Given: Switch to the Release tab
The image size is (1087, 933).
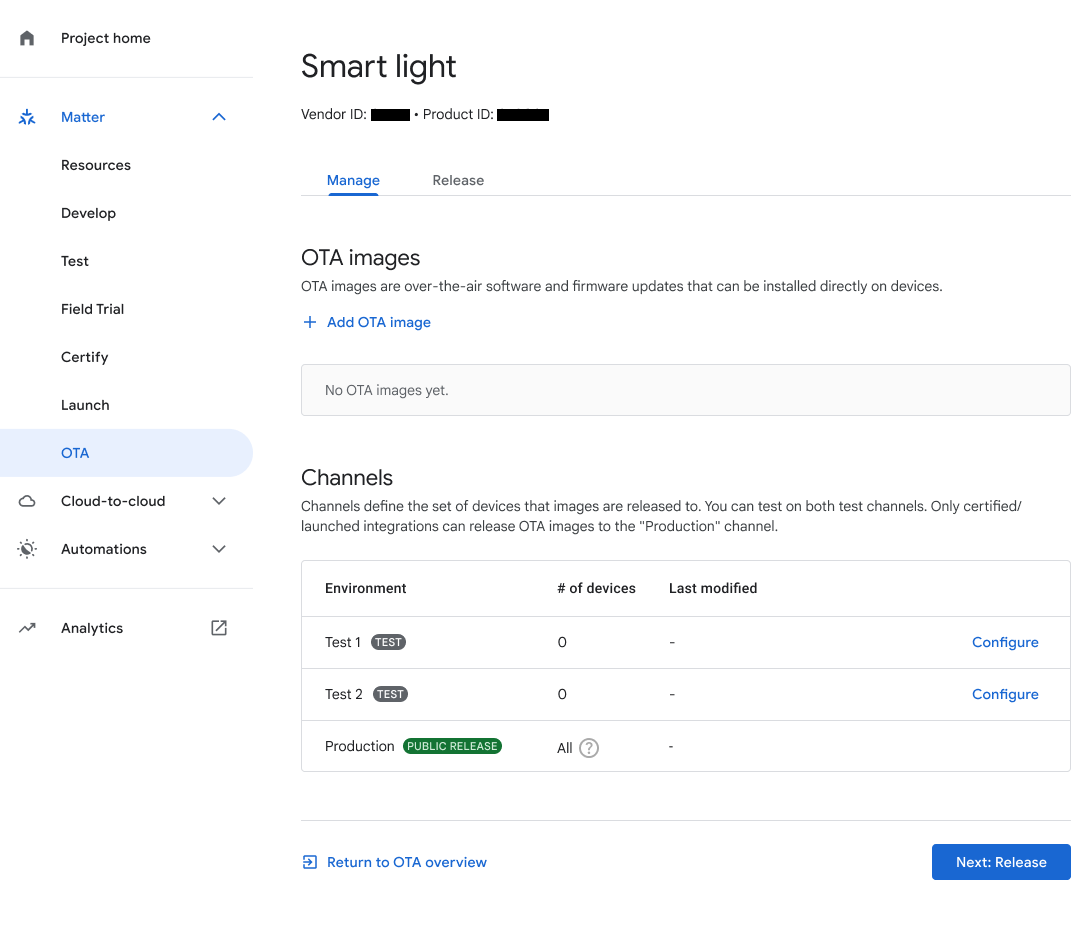Looking at the screenshot, I should pos(458,180).
